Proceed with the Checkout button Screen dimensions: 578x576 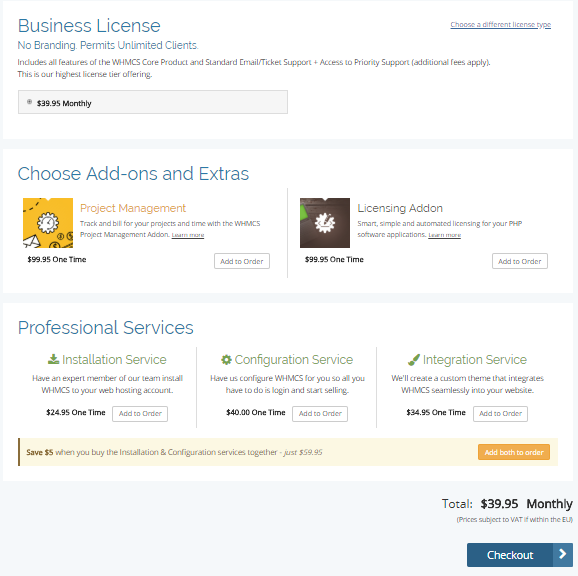[520, 555]
